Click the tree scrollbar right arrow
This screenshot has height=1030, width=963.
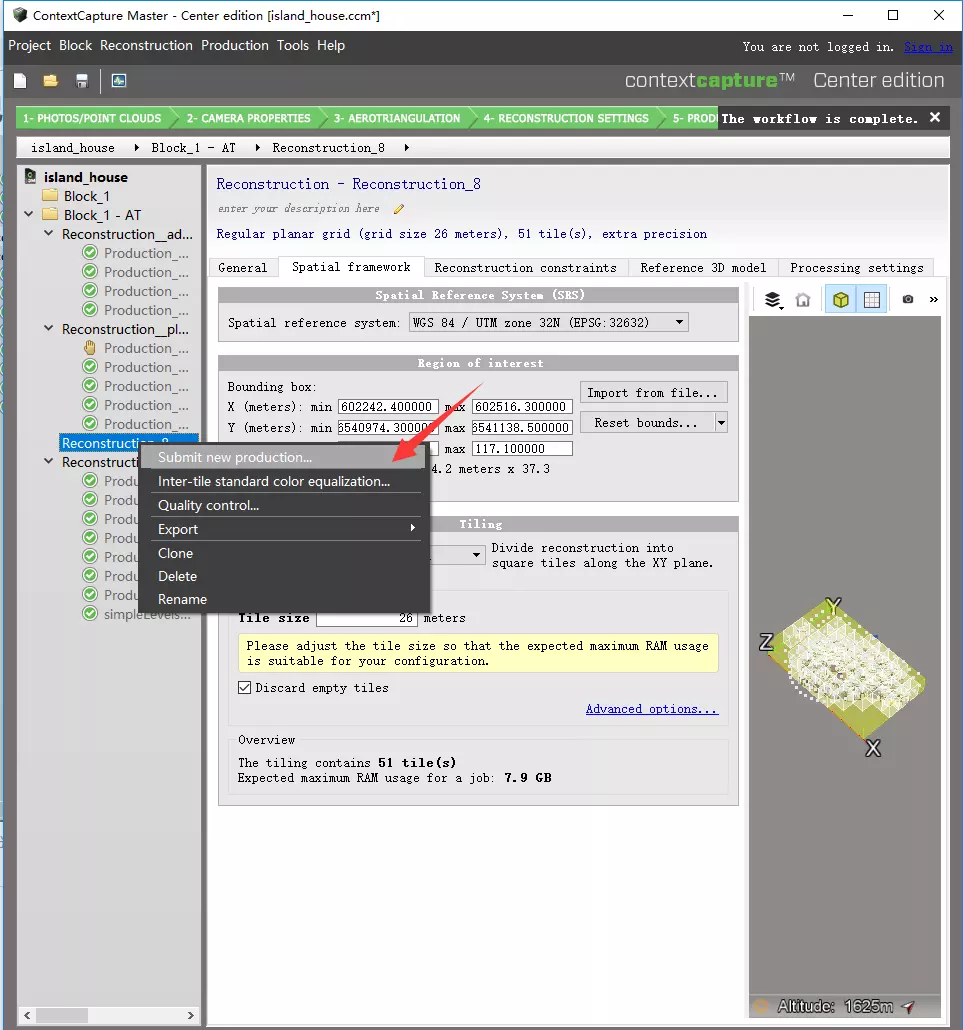click(190, 1015)
